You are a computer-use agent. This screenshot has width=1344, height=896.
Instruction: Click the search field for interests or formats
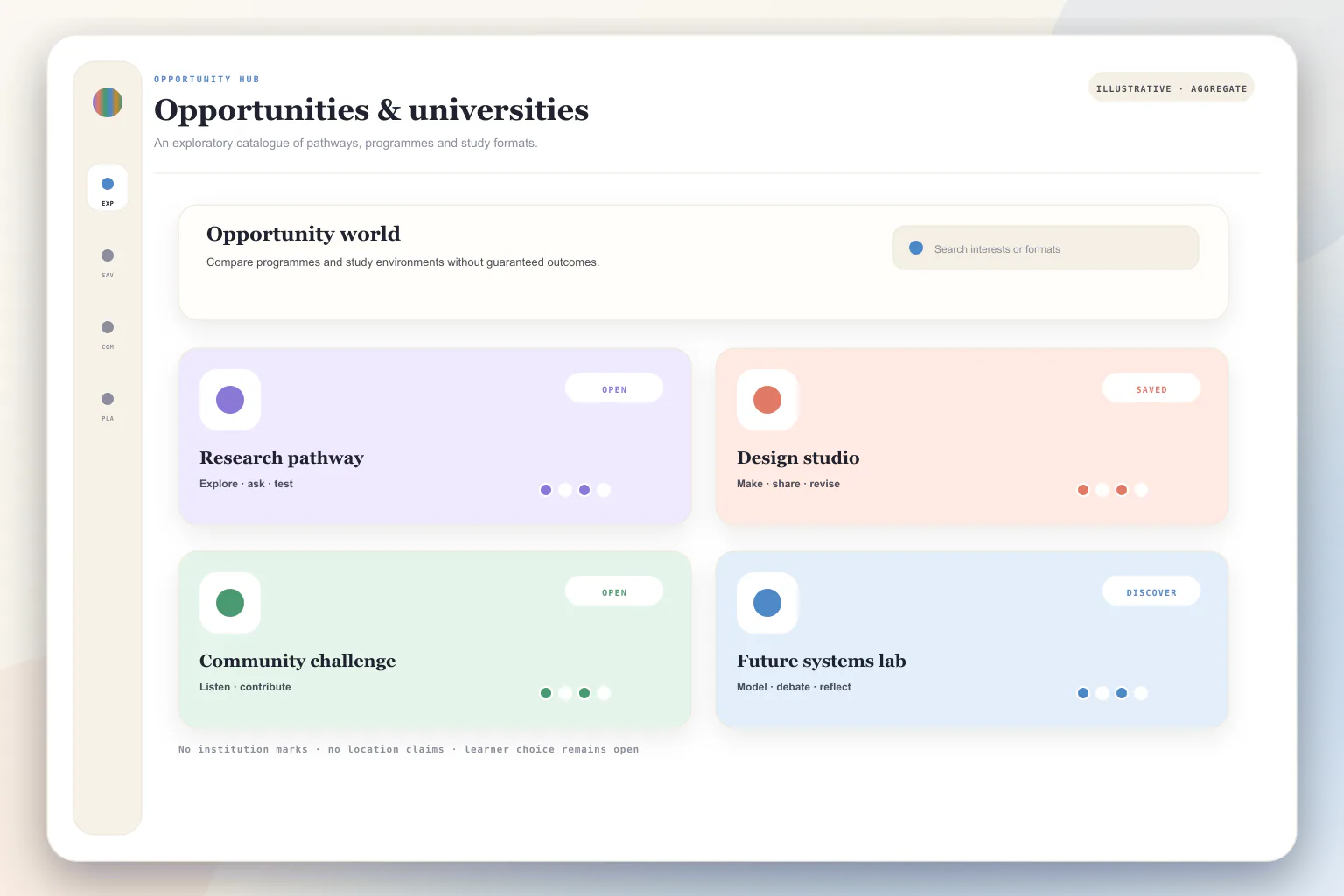(x=1046, y=248)
